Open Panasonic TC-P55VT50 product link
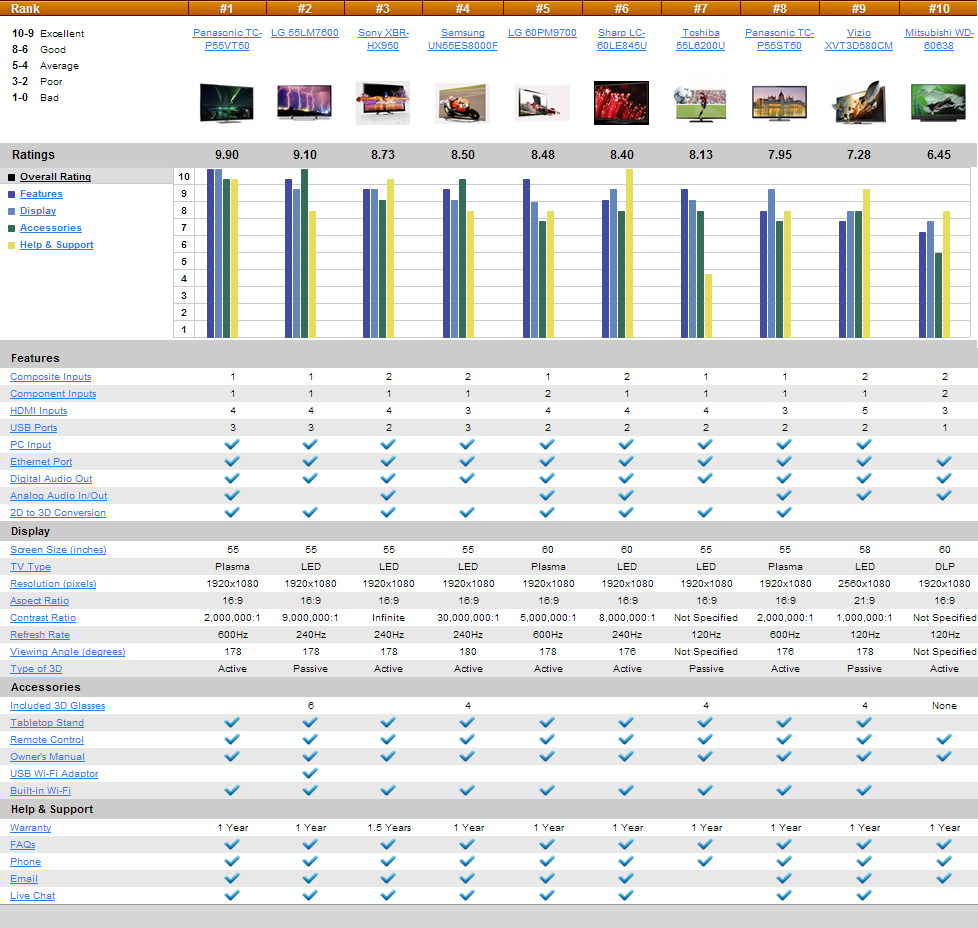The height and width of the screenshot is (928, 978). (227, 39)
